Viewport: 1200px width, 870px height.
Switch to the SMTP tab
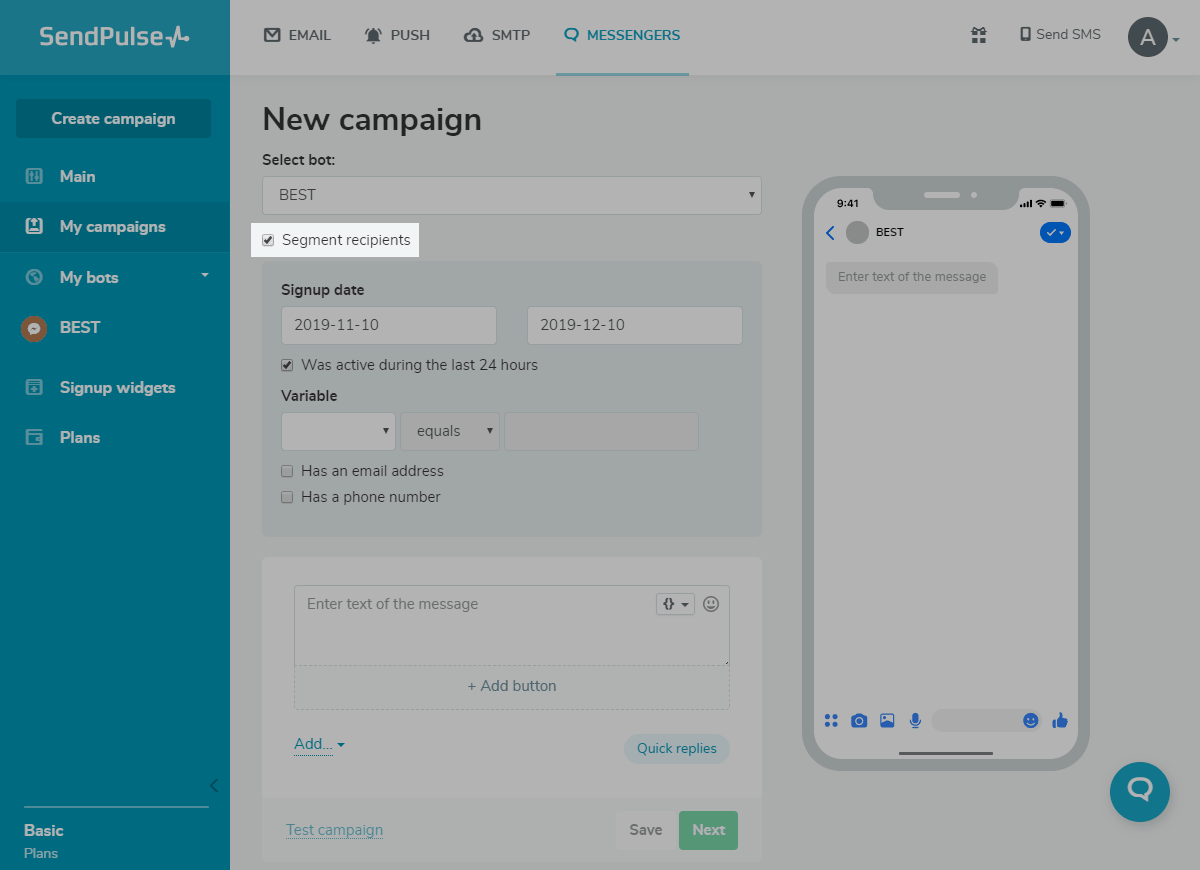coord(497,35)
